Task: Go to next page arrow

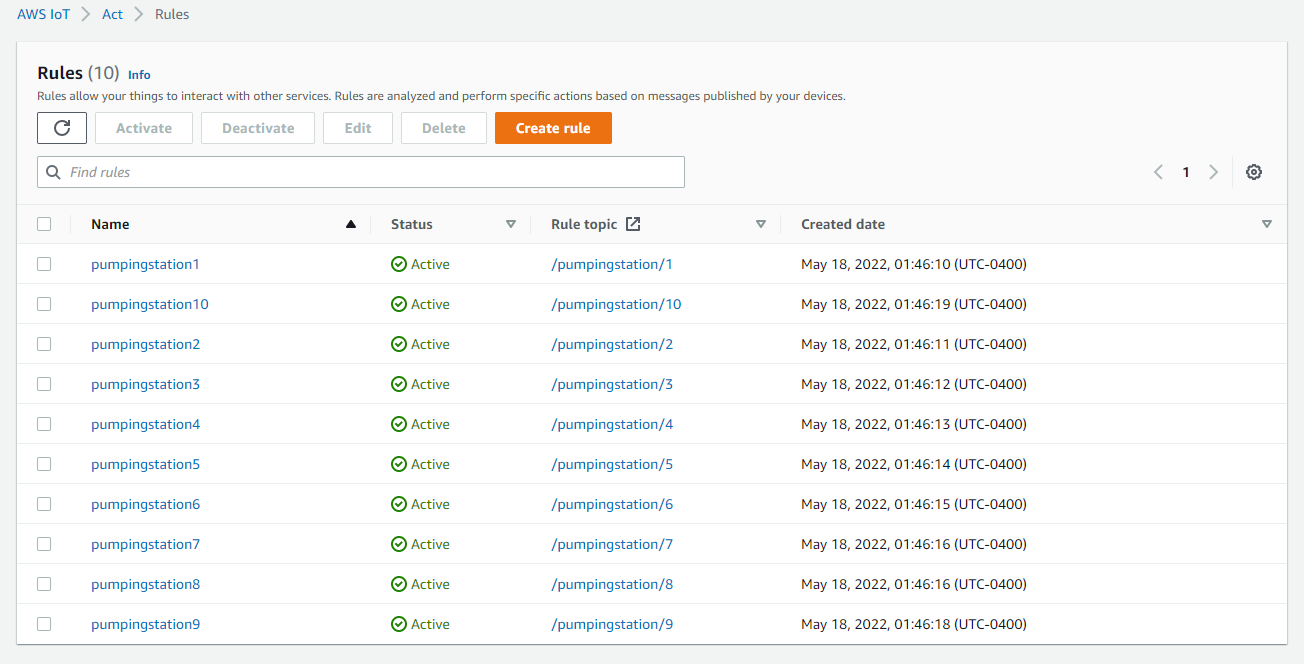Action: pyautogui.click(x=1213, y=172)
